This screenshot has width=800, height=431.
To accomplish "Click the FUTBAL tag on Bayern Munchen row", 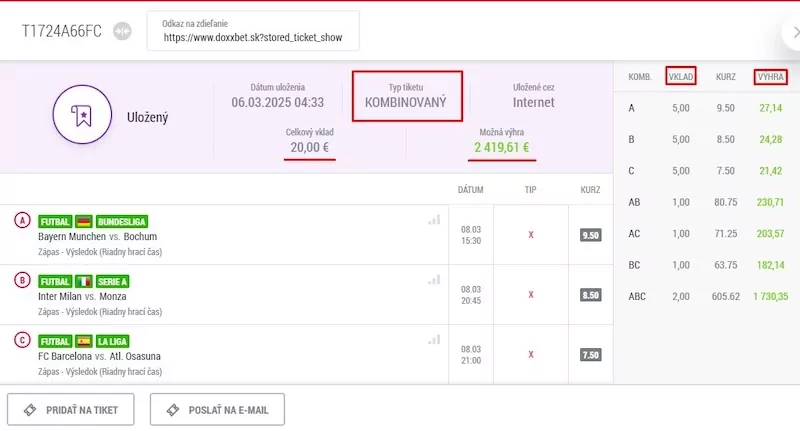I will click(55, 221).
